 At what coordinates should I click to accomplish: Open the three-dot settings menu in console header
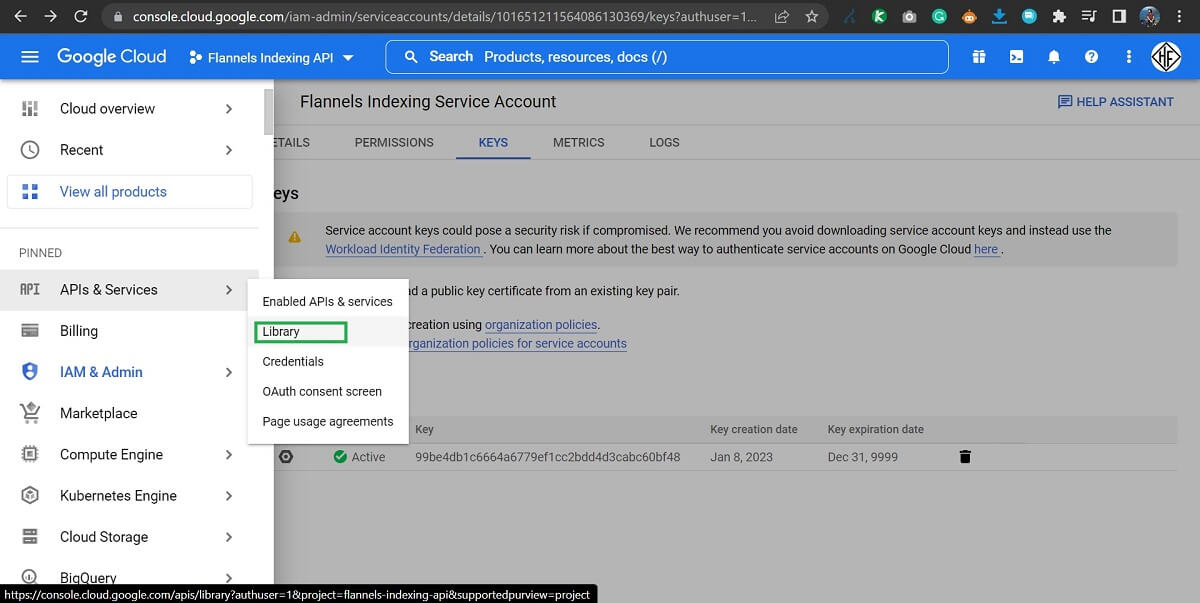[x=1129, y=57]
